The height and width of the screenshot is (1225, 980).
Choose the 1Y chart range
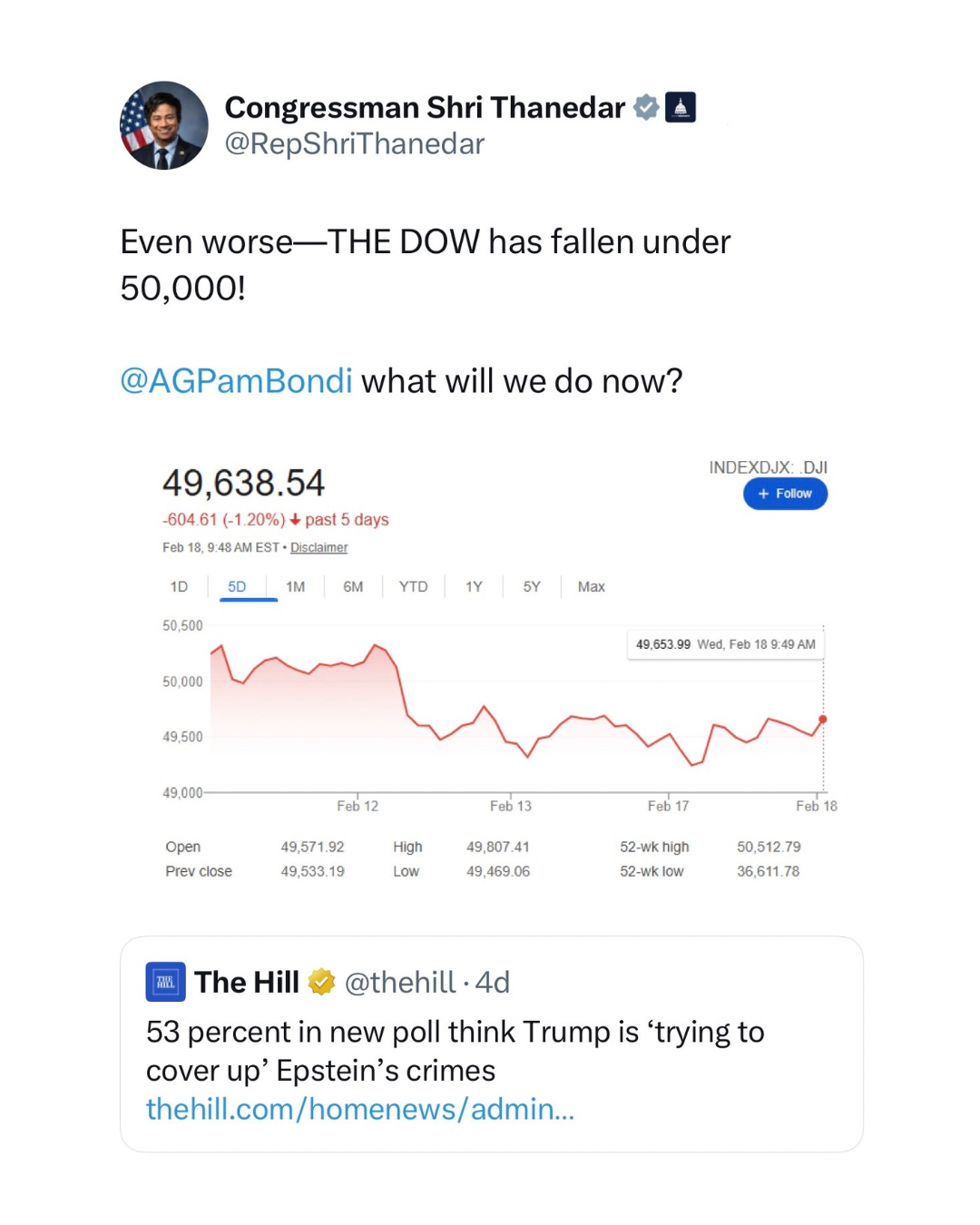[x=474, y=587]
